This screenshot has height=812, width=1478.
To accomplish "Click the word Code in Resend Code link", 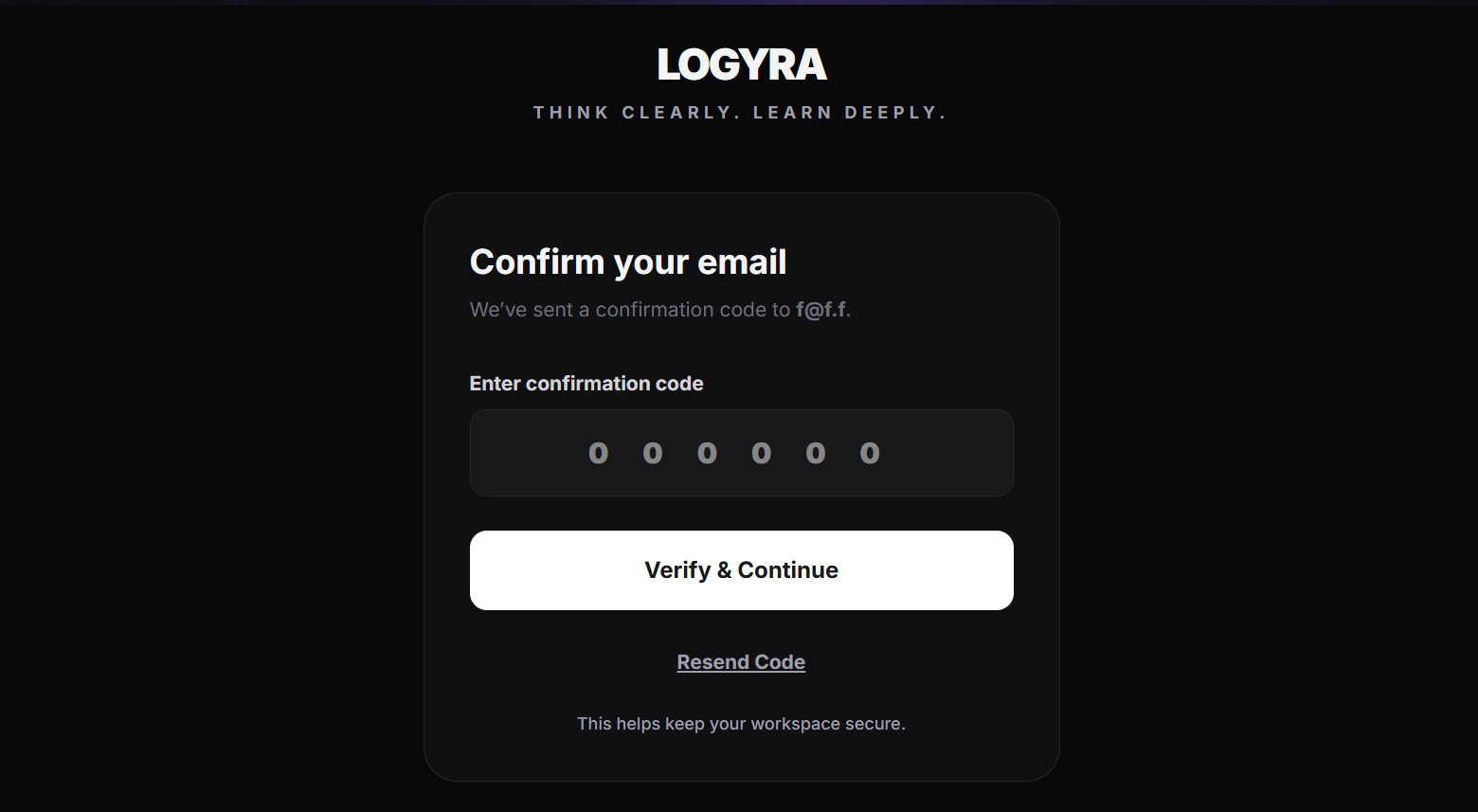I will pyautogui.click(x=781, y=662).
